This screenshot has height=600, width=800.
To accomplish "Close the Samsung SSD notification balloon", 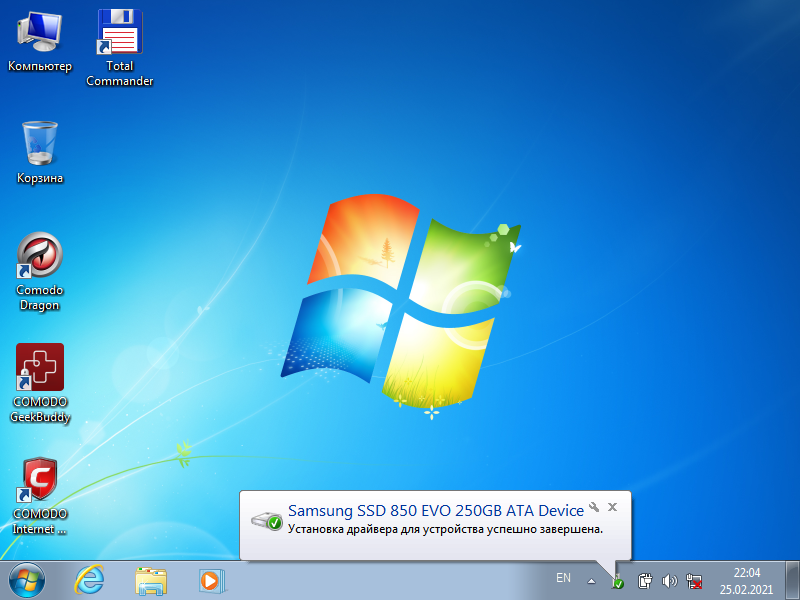I will pos(612,507).
